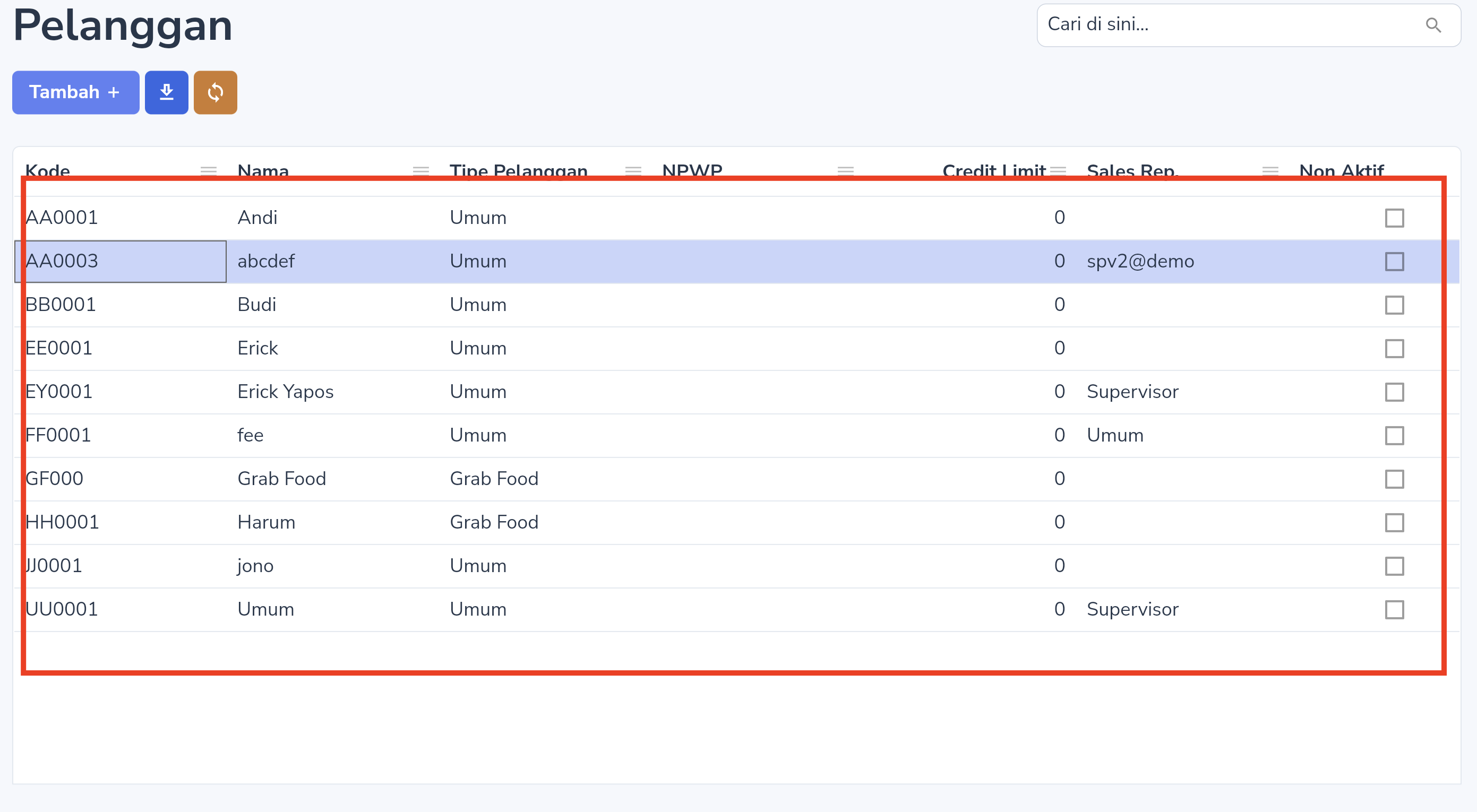Viewport: 1477px width, 812px height.
Task: Open the Sales Rep. column menu icon
Action: 1270,171
